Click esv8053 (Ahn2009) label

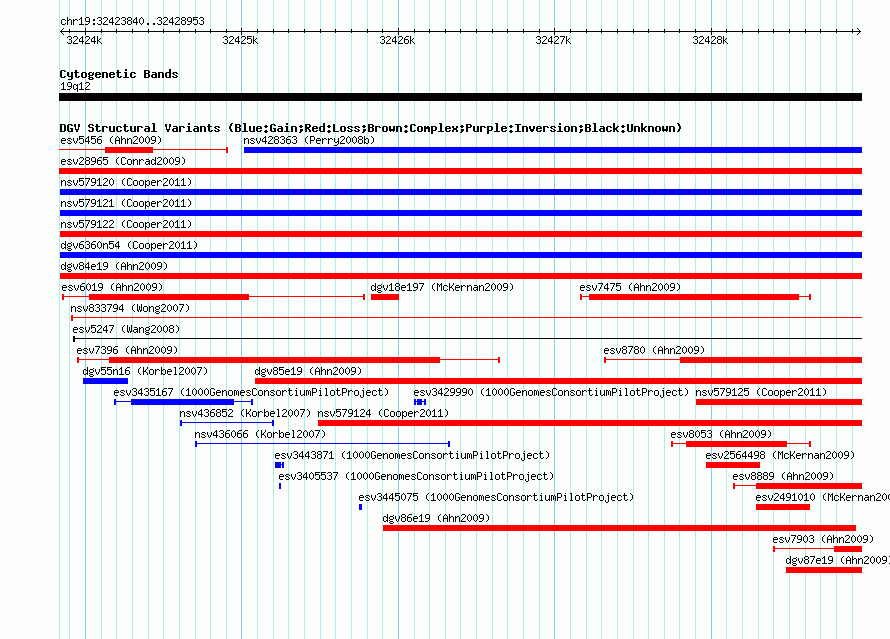(721, 434)
